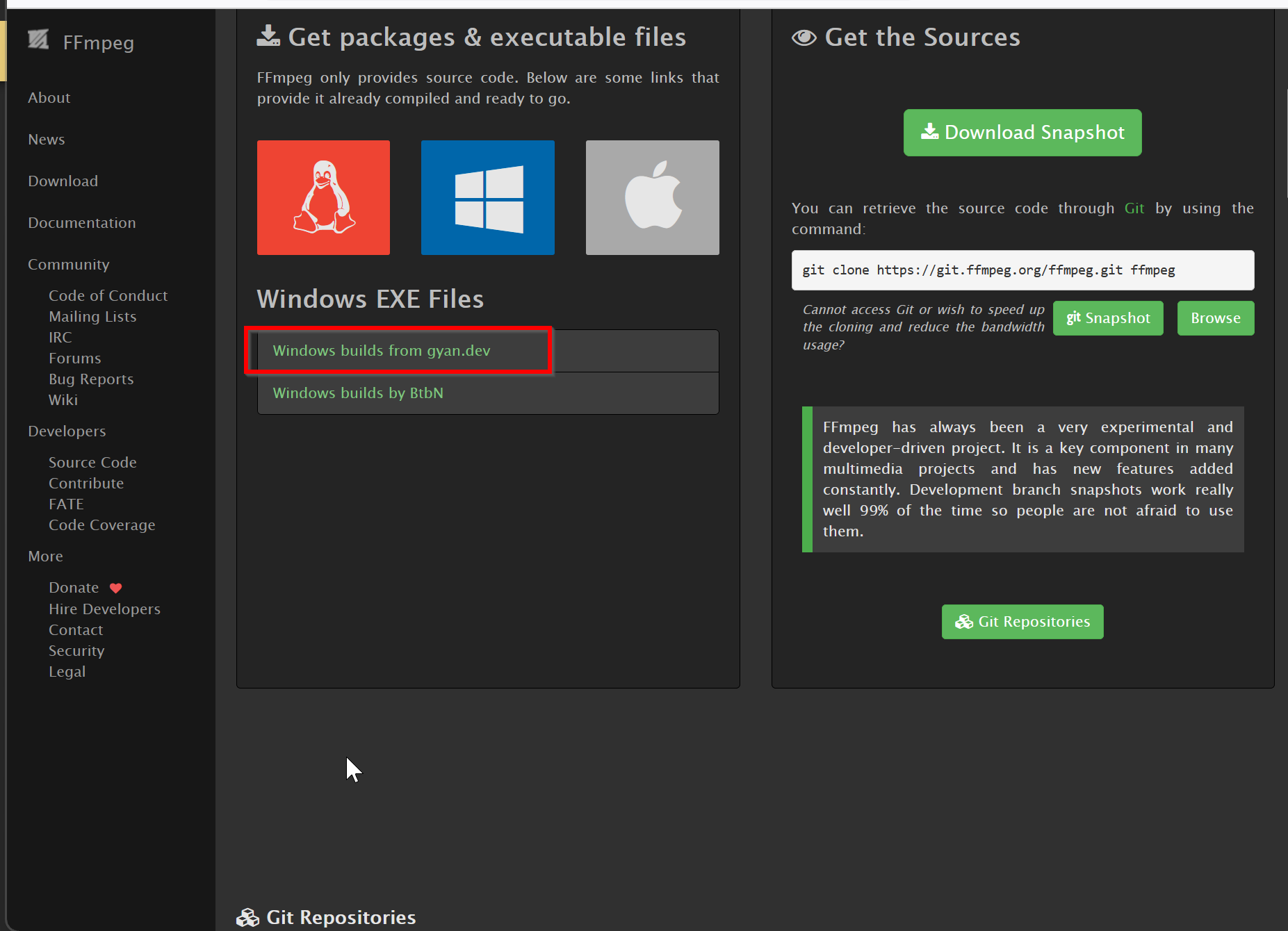
Task: Click the FFmpeg site title text
Action: pyautogui.click(x=98, y=43)
